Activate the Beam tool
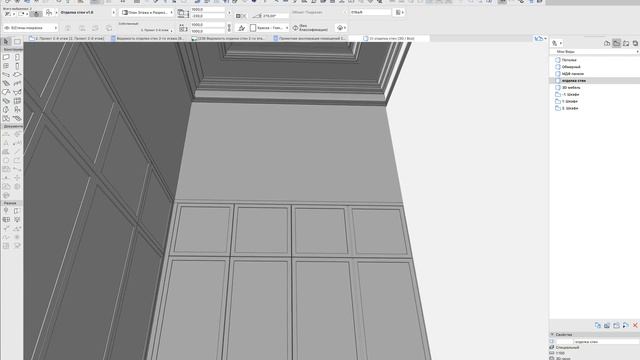640x360 pixels. click(x=6, y=75)
